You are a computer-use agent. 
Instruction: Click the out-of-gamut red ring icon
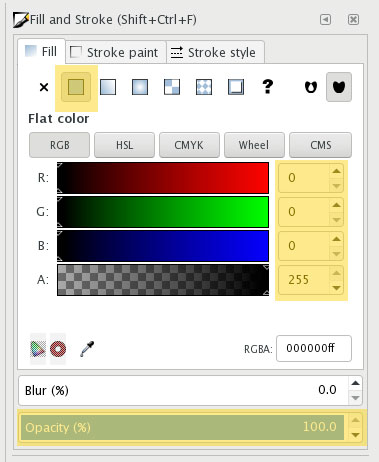click(x=58, y=349)
